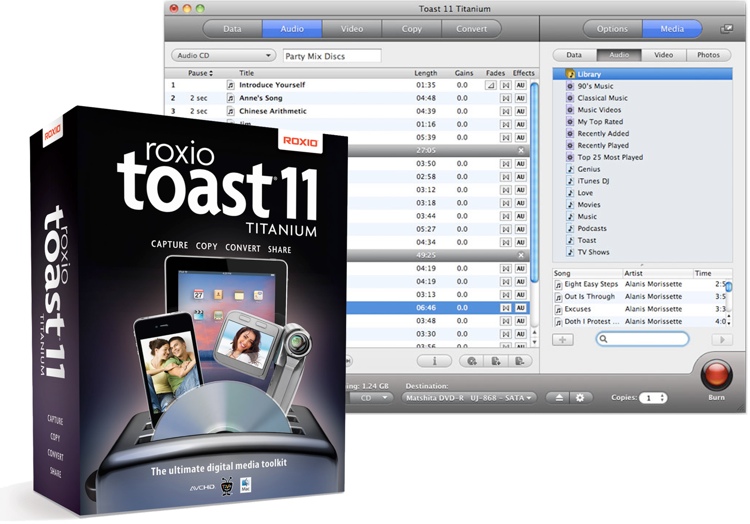Select the Introduce Yourself track title

(x=272, y=85)
